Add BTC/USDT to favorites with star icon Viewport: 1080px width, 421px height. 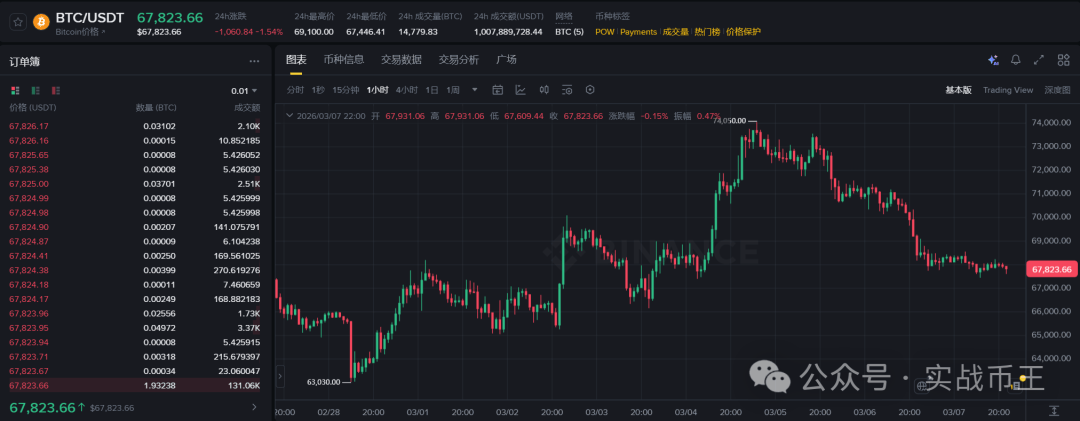(x=19, y=22)
